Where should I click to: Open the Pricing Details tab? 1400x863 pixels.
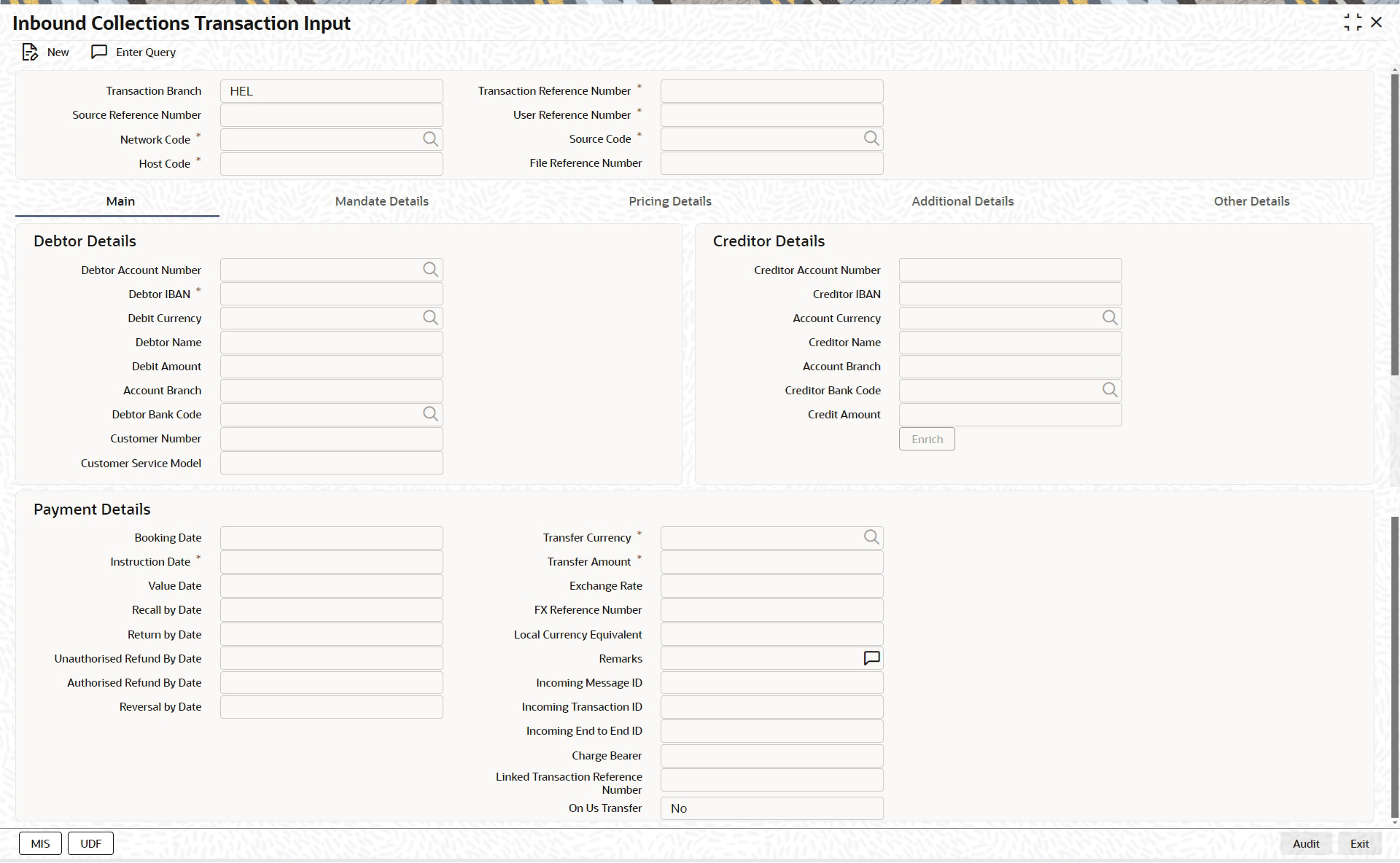[x=669, y=201]
